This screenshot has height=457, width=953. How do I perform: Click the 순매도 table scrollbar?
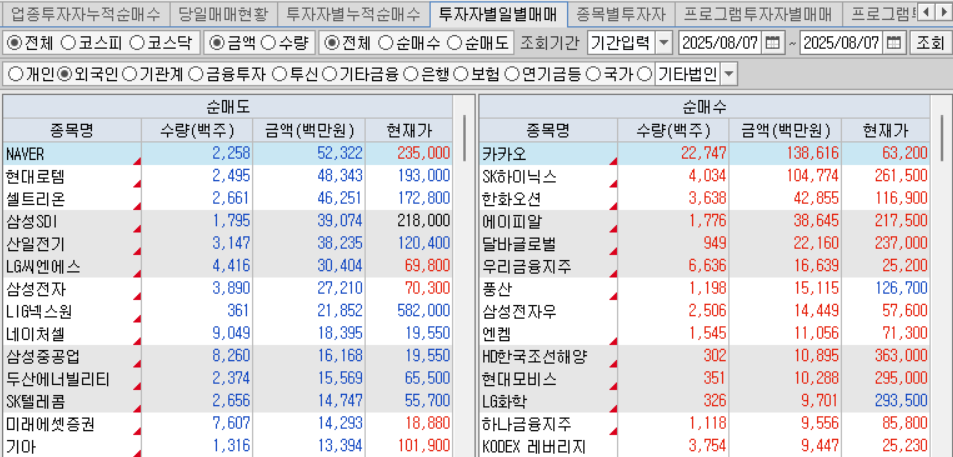pos(464,137)
